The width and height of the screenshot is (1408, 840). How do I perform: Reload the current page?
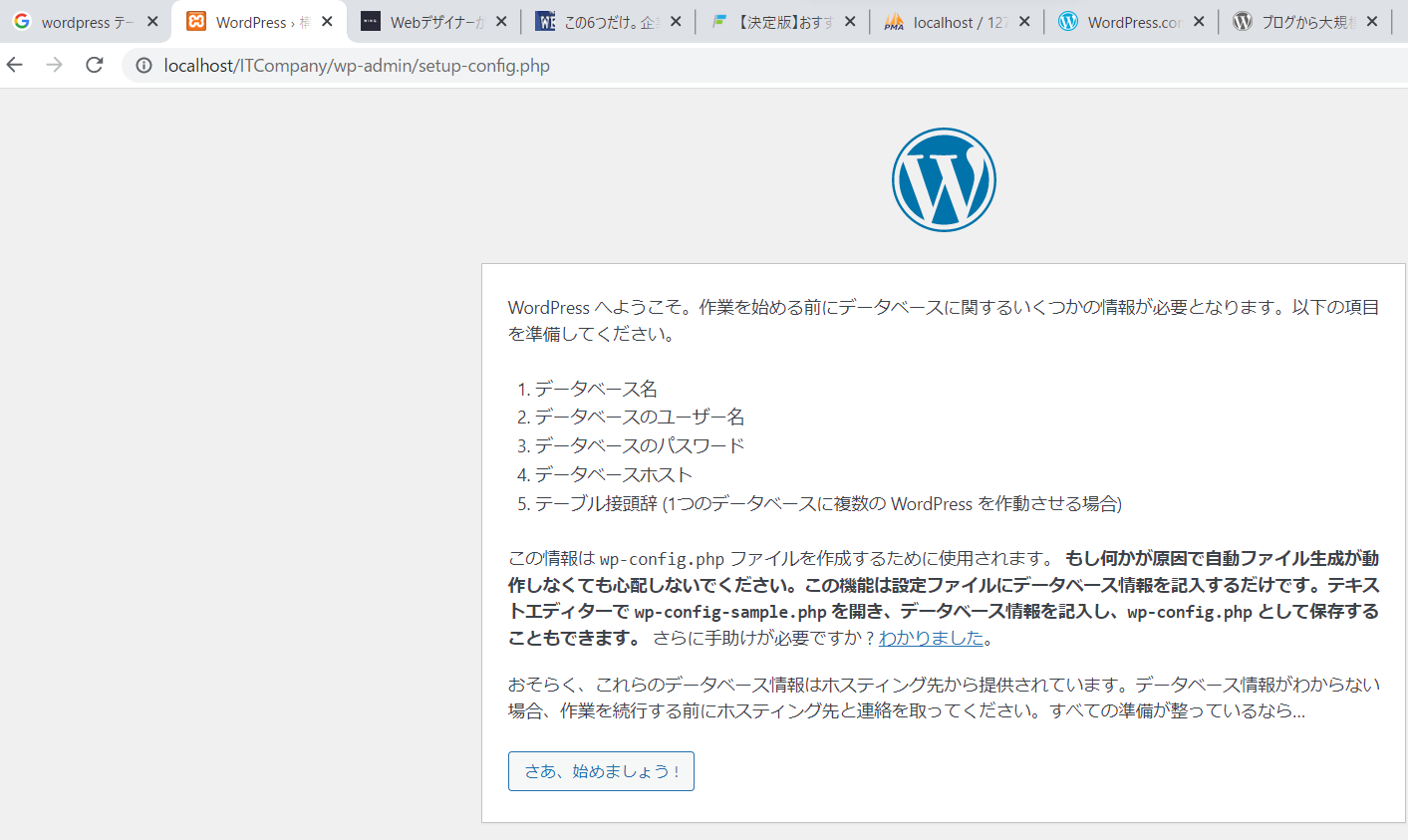click(x=95, y=65)
